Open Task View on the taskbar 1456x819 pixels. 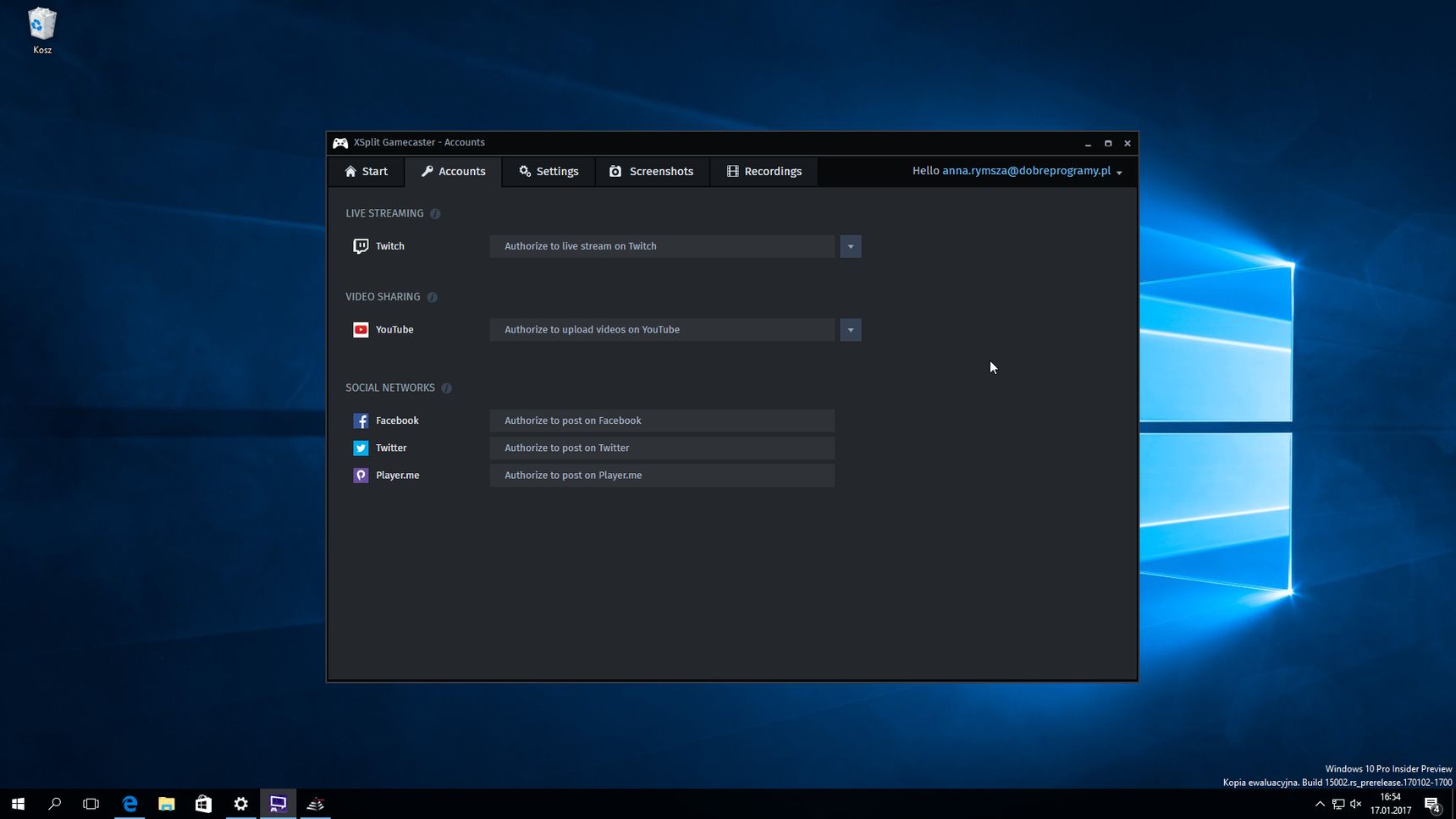click(x=91, y=804)
